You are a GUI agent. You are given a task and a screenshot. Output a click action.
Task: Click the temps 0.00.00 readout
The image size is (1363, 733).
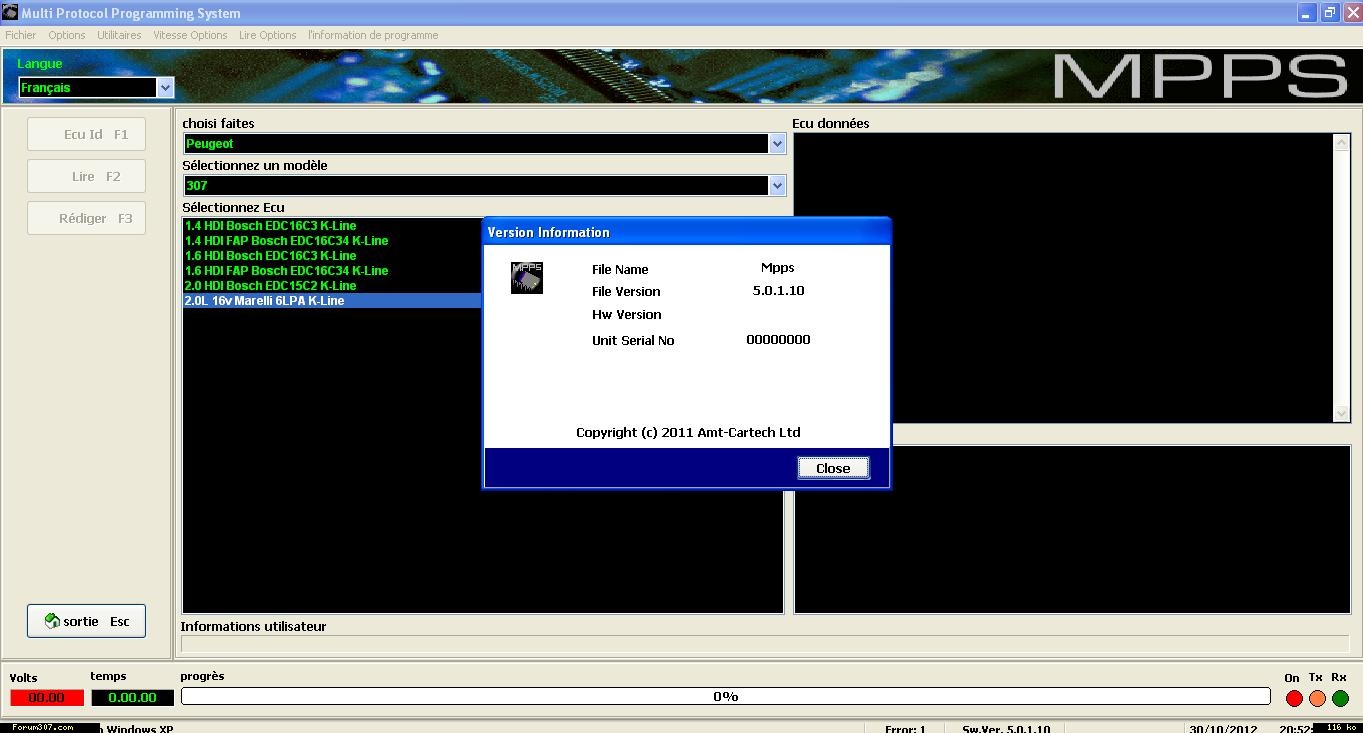tap(132, 698)
